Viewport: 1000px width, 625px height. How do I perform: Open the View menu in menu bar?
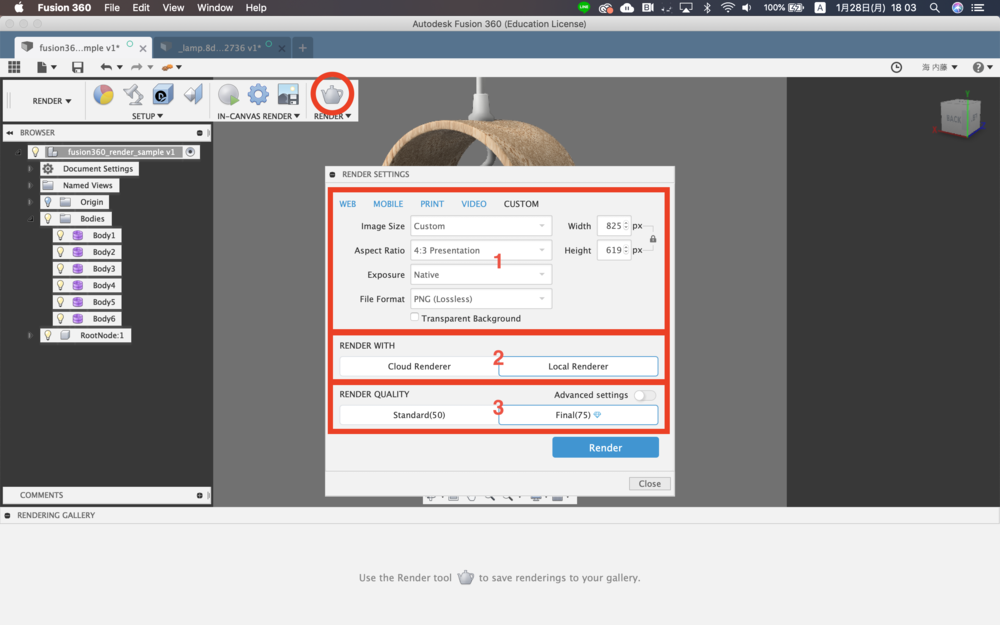173,8
